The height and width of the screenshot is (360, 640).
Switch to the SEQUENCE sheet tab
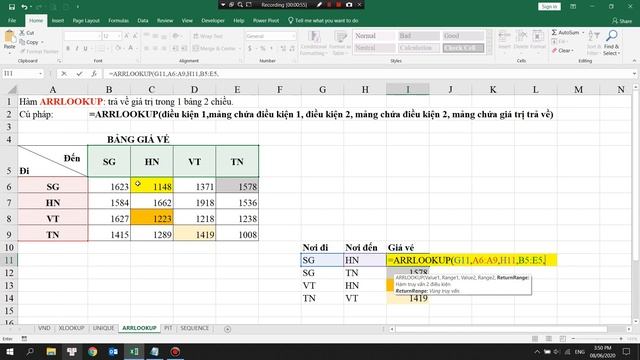pyautogui.click(x=195, y=328)
